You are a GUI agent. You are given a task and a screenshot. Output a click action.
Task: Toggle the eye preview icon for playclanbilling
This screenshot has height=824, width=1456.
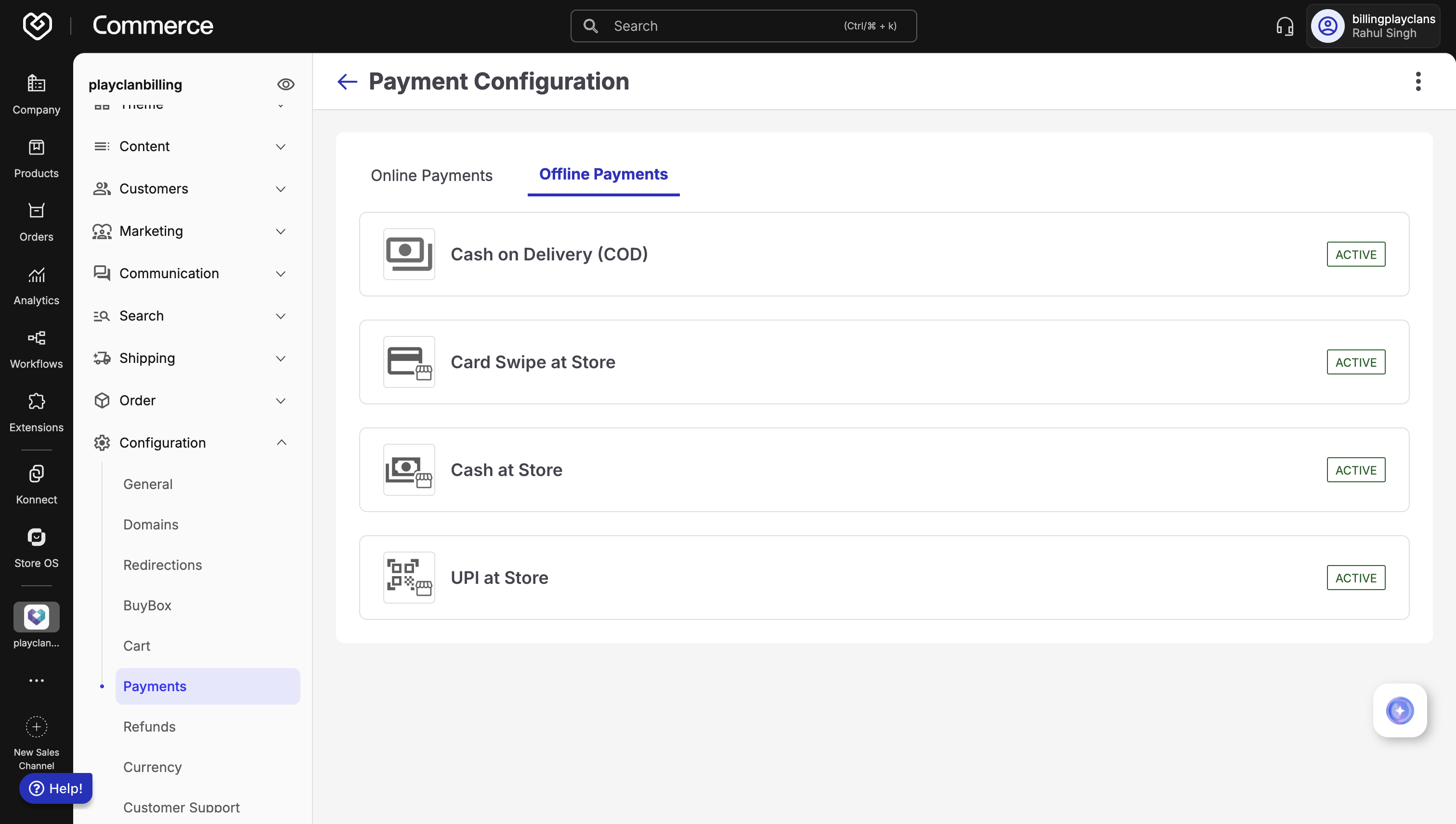286,84
